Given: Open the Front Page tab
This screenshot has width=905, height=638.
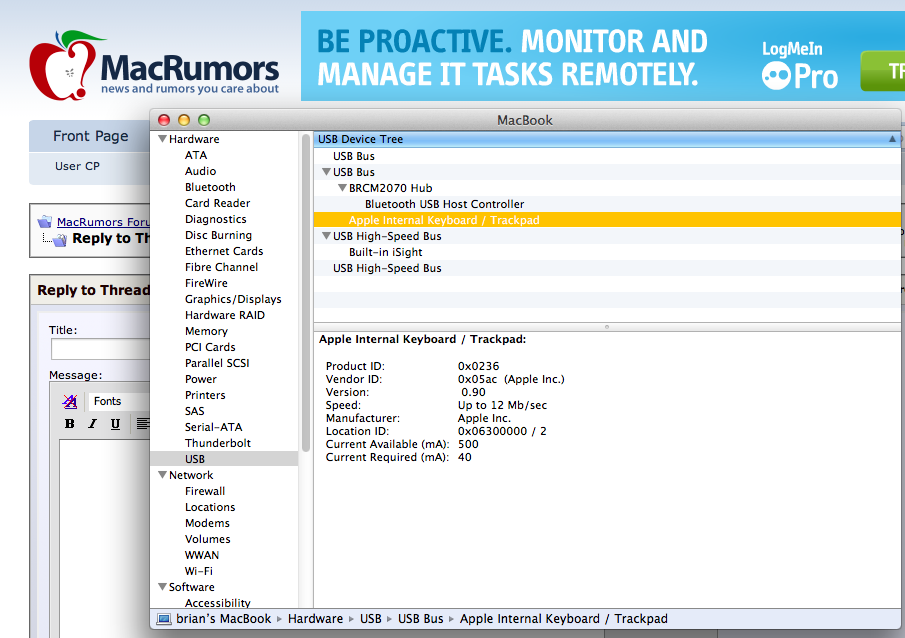Looking at the screenshot, I should tap(91, 136).
